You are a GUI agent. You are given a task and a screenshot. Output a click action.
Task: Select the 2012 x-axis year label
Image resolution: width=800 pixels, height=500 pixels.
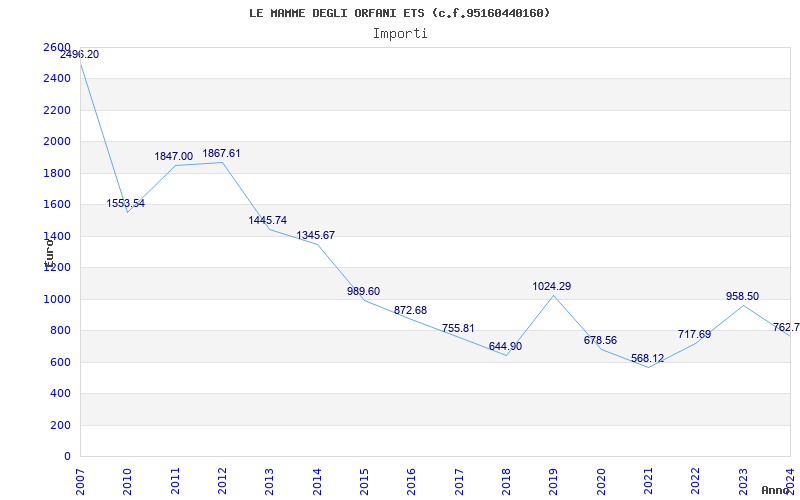(222, 482)
